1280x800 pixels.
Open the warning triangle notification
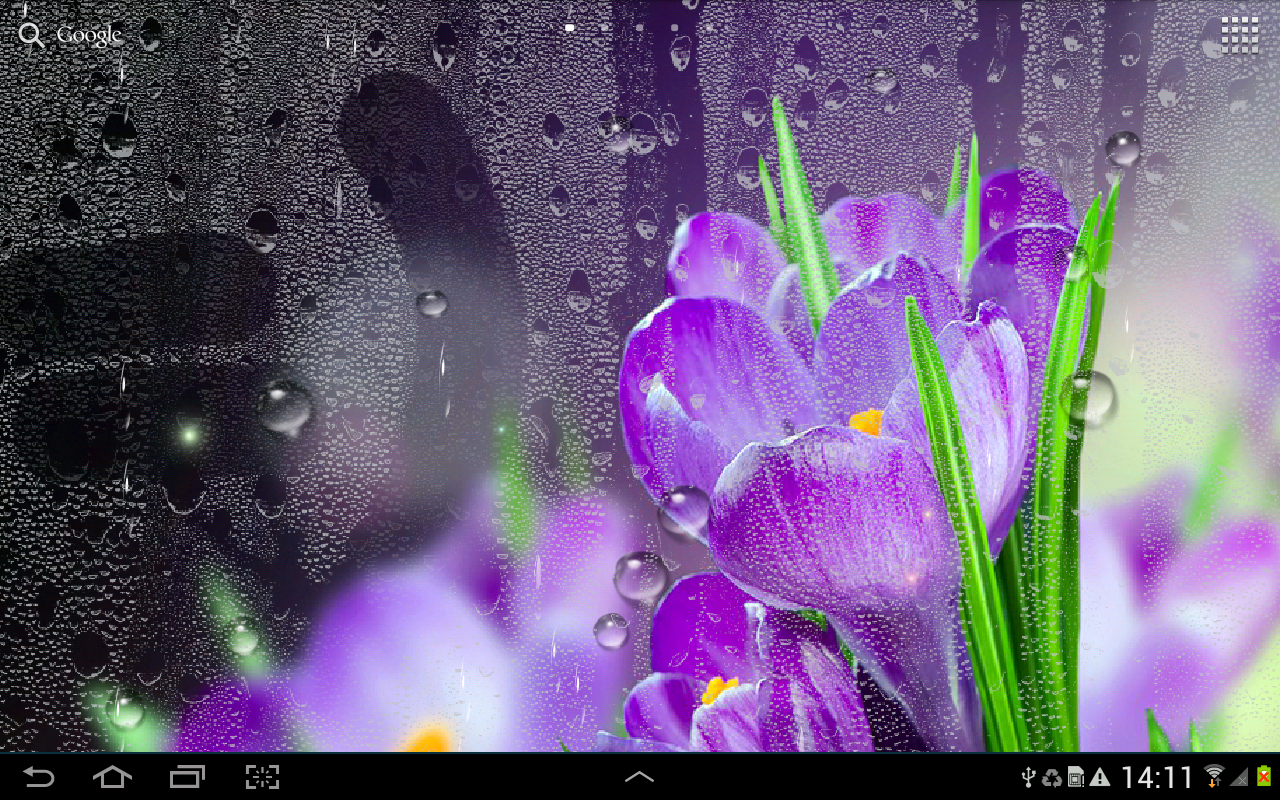pyautogui.click(x=1100, y=777)
